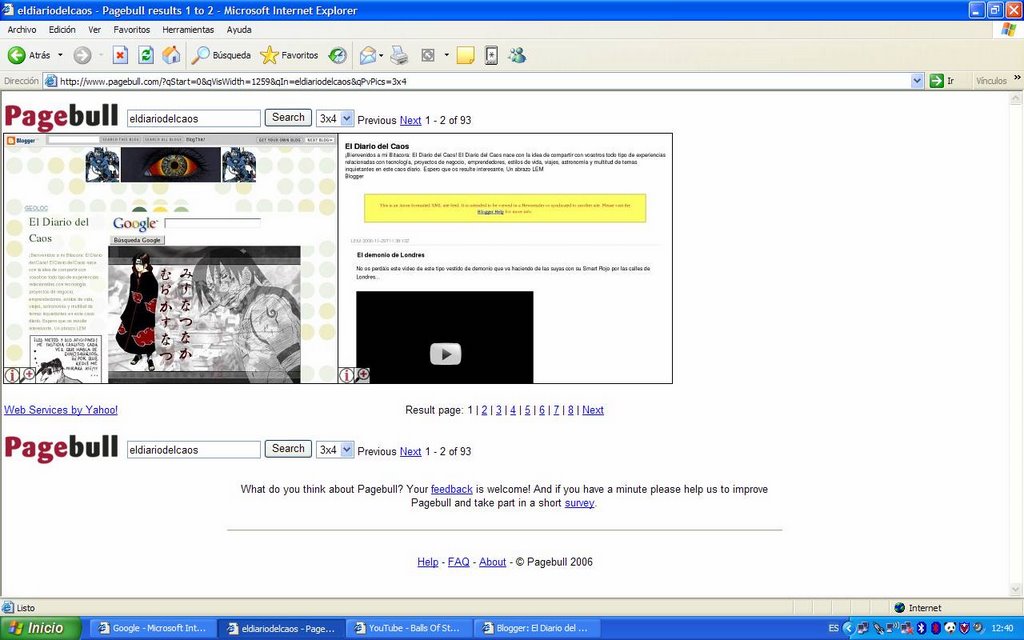Click the address bar URL field
The height and width of the screenshot is (640, 1024).
(x=483, y=81)
